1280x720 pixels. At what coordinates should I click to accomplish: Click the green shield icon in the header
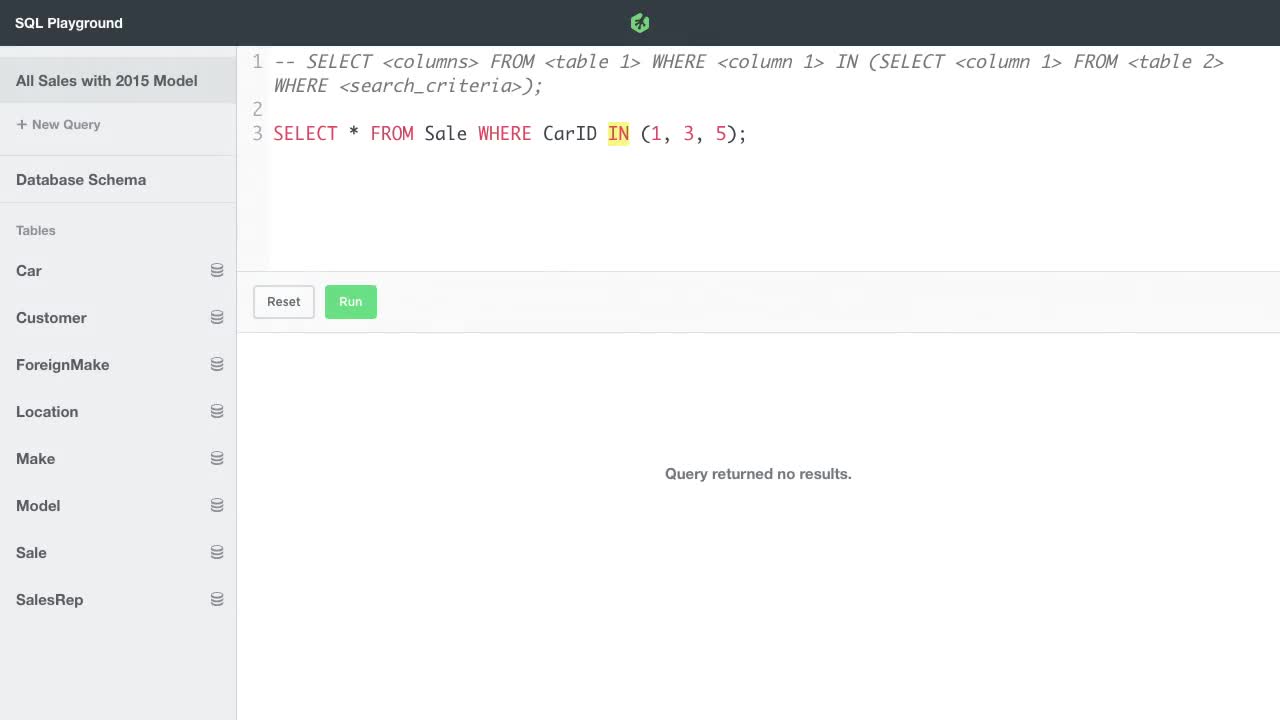[x=640, y=22]
